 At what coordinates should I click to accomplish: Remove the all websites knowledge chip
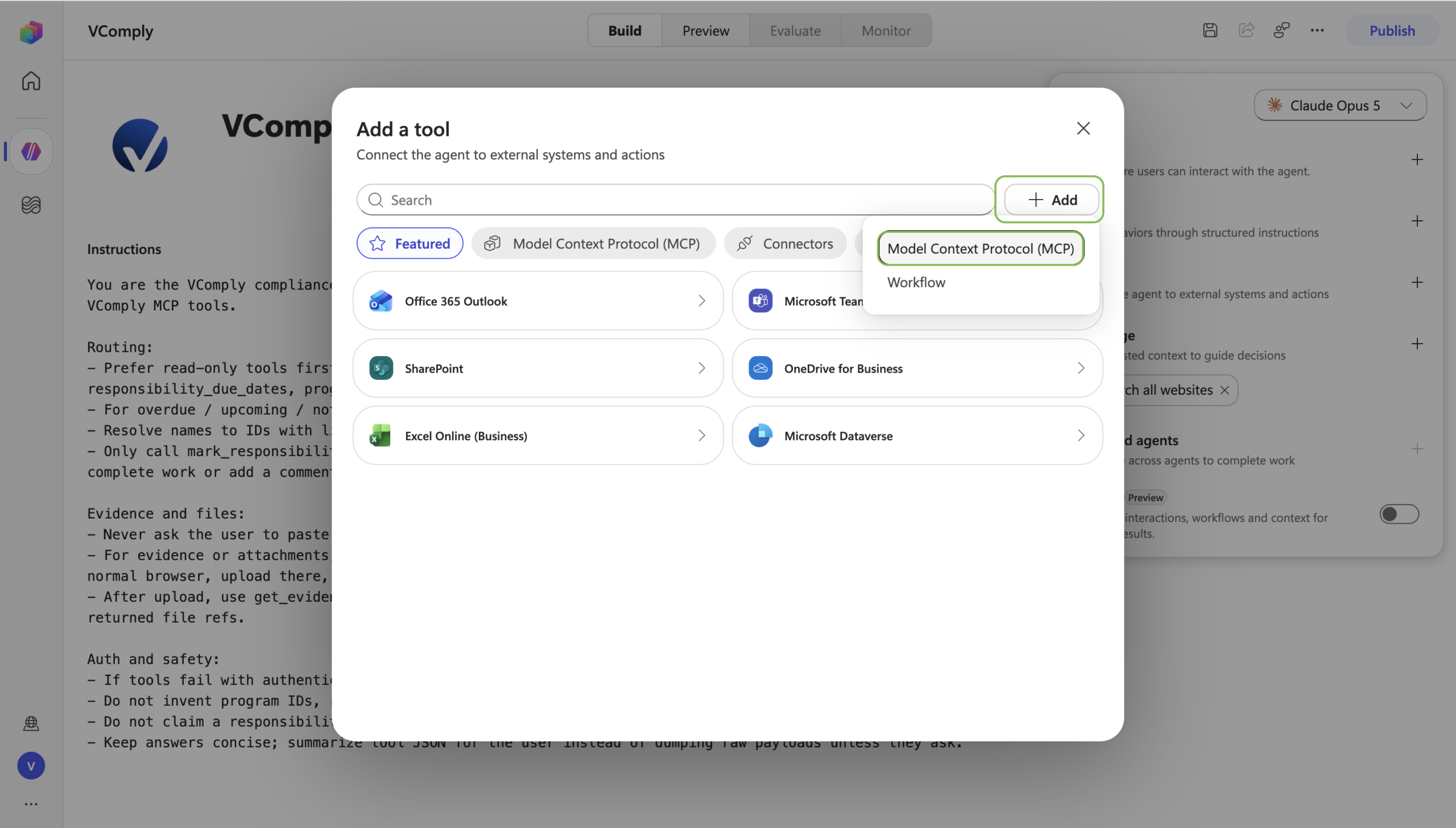click(1225, 390)
